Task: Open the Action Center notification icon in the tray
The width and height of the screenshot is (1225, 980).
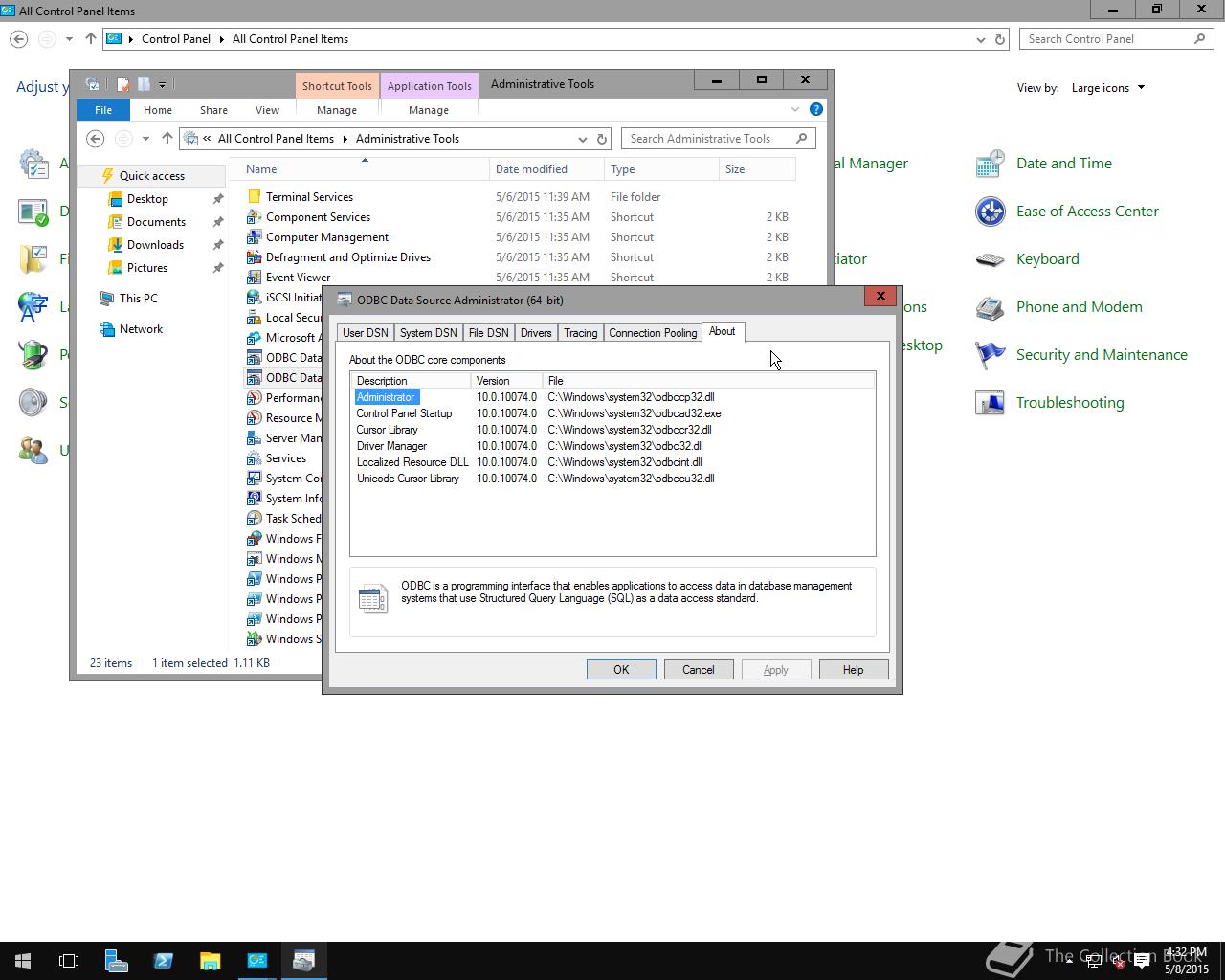Action: (1142, 962)
